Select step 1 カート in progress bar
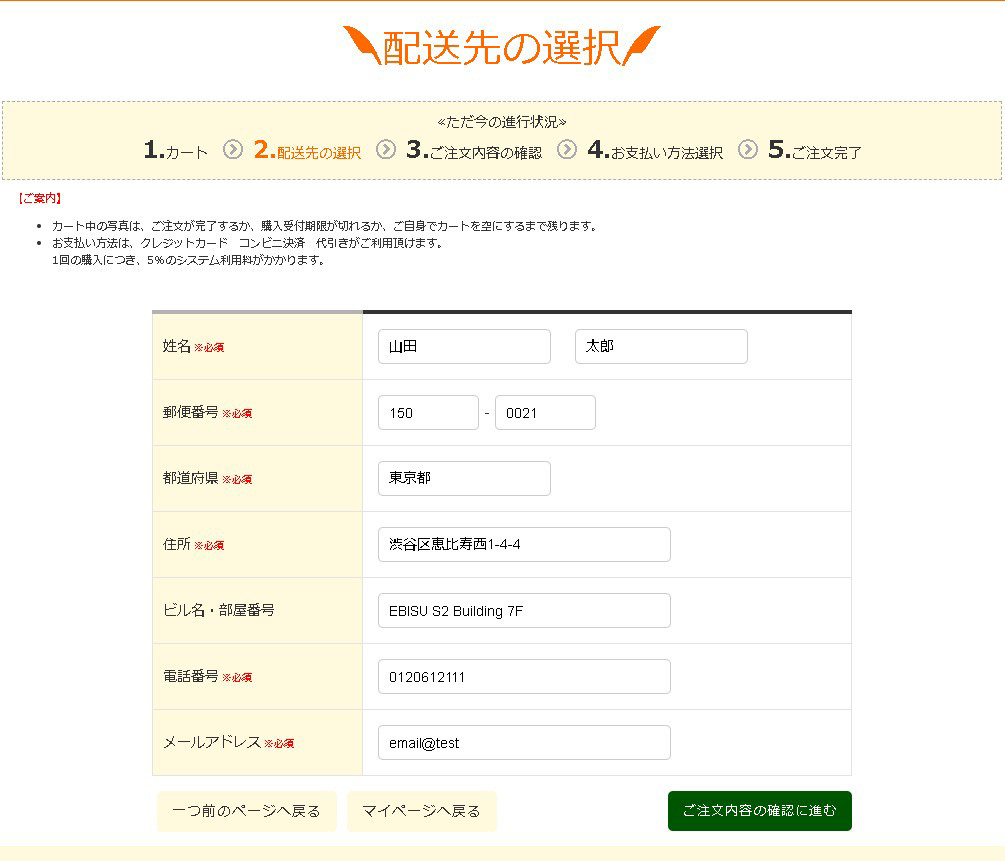This screenshot has width=1005, height=861. [176, 151]
